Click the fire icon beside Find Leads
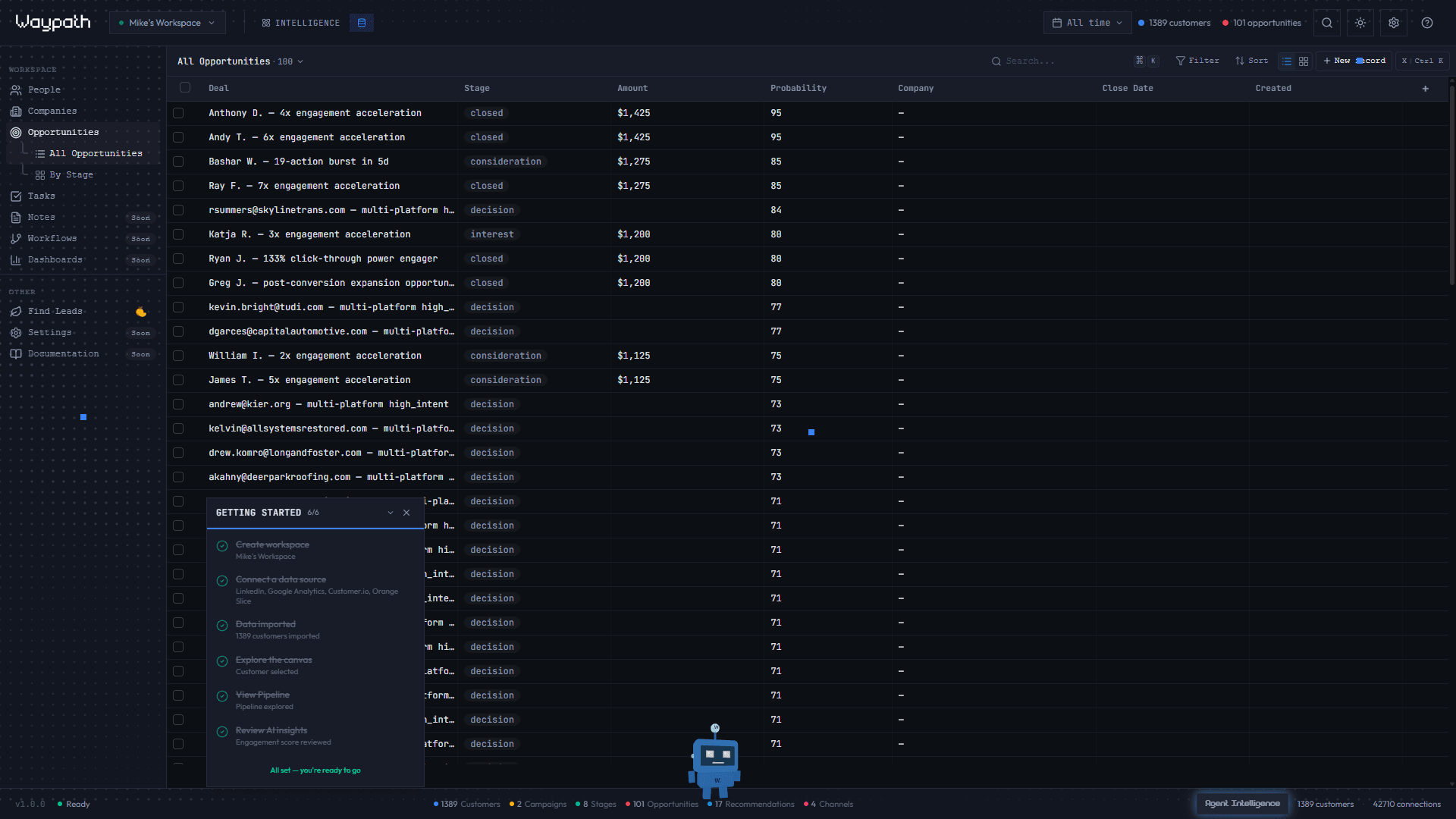1456x819 pixels. pyautogui.click(x=140, y=311)
